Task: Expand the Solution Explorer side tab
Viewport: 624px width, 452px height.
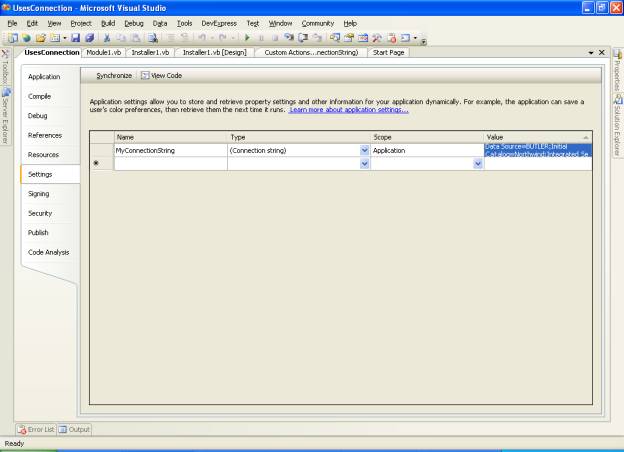Action: (x=618, y=126)
